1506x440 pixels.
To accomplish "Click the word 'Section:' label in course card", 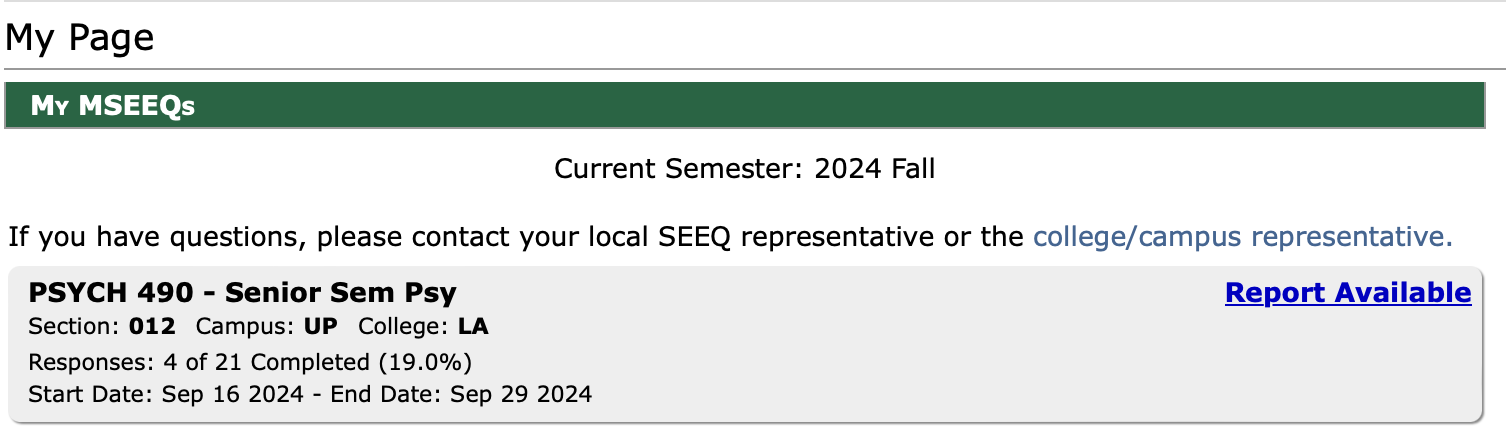I will coord(75,327).
